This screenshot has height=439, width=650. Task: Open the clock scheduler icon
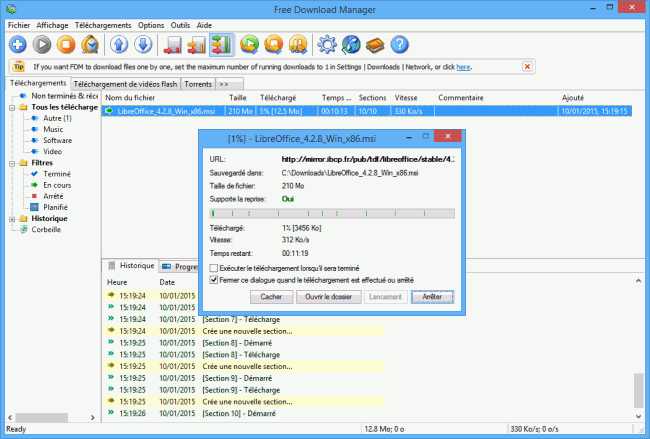[90, 44]
